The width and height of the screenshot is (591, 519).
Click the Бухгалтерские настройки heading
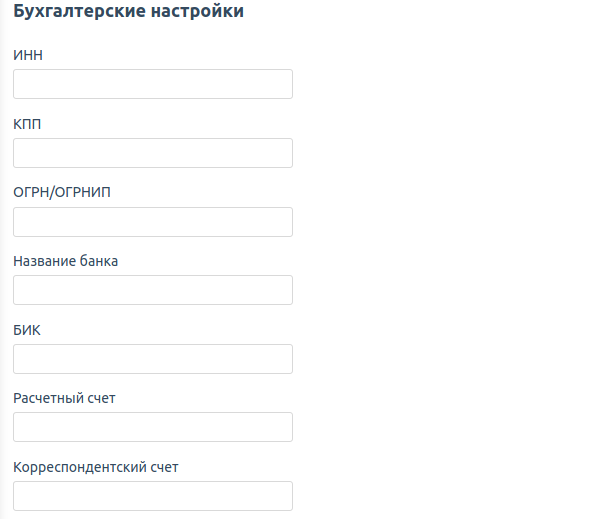click(129, 11)
